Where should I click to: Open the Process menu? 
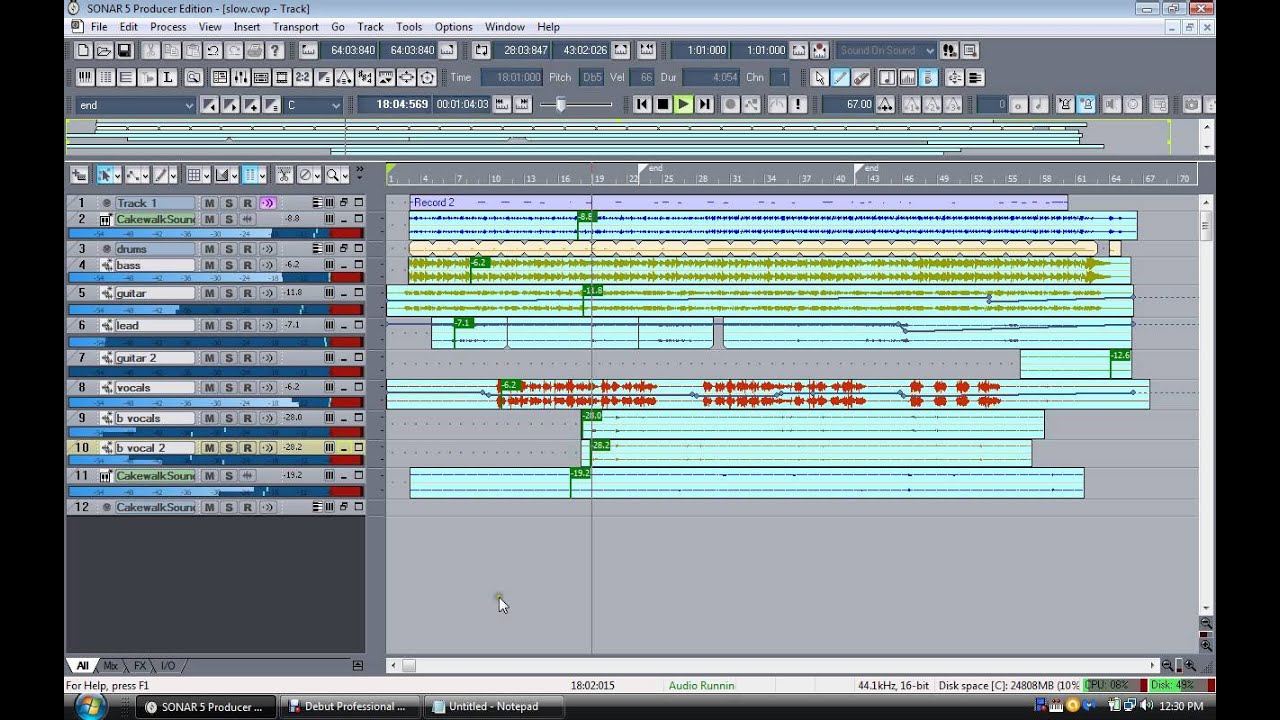168,27
